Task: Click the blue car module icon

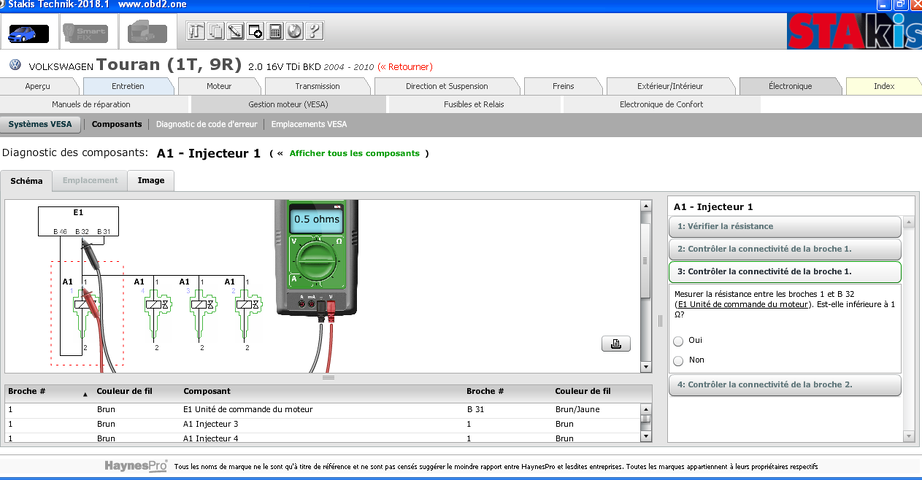Action: pyautogui.click(x=29, y=32)
